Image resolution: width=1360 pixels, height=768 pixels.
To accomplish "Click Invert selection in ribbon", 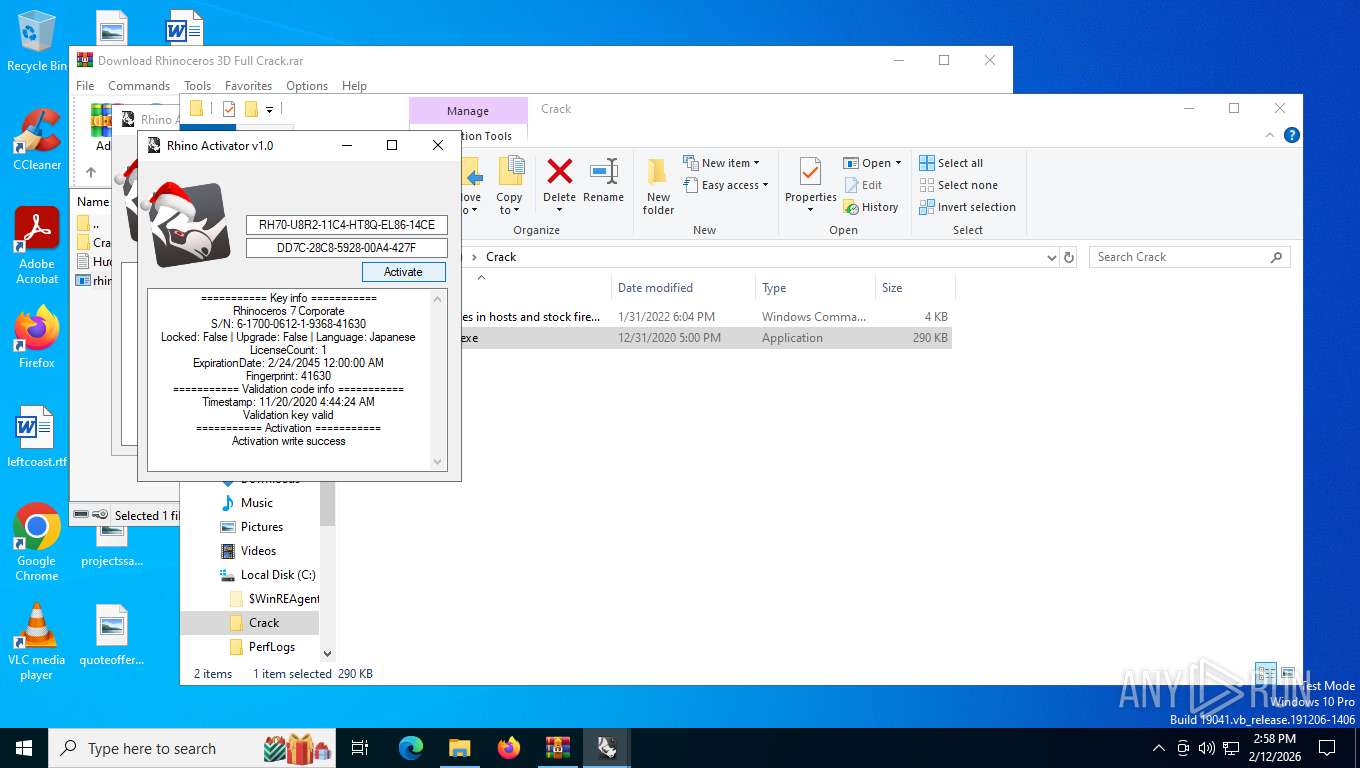I will pos(967,207).
